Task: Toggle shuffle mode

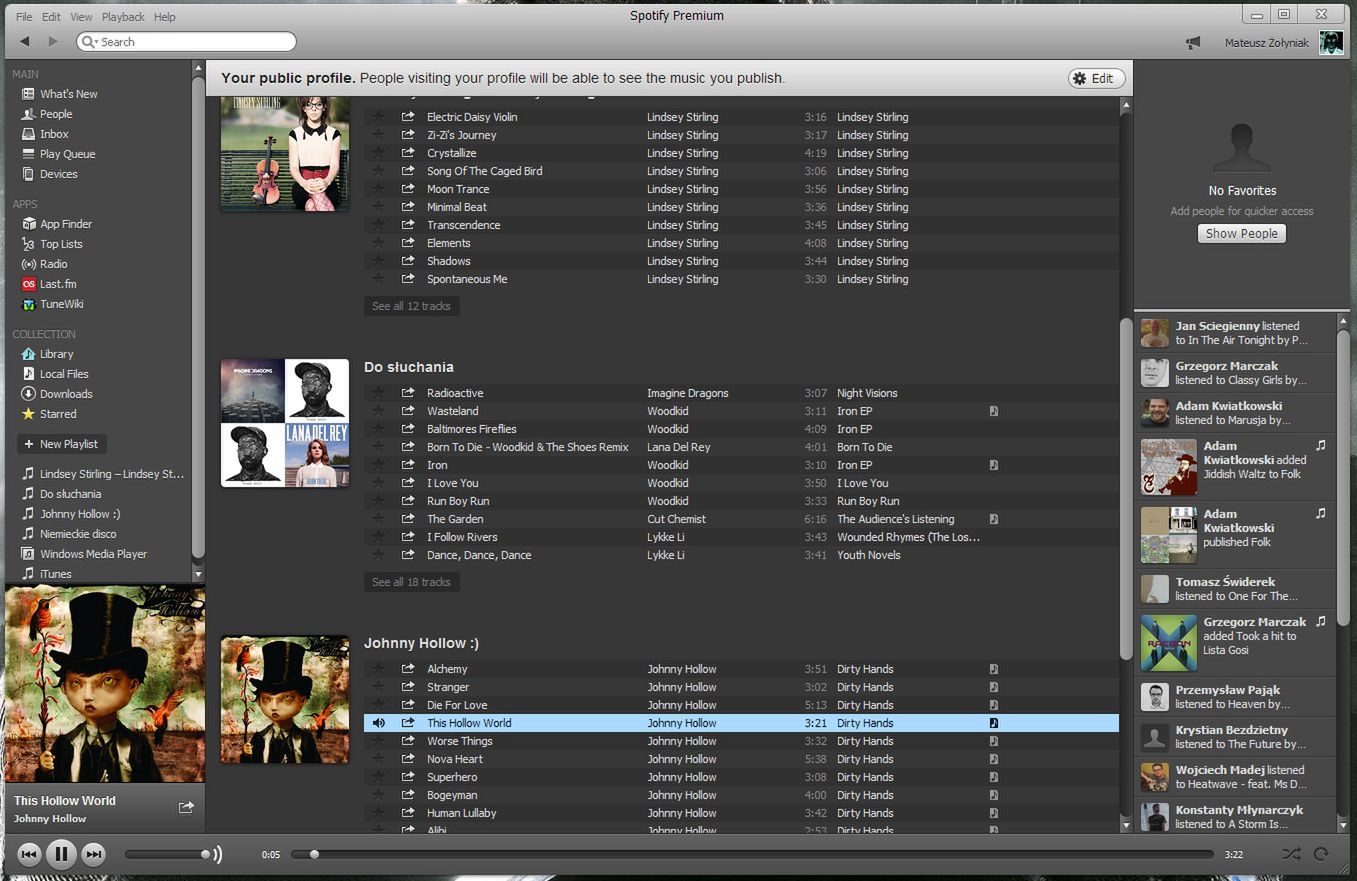Action: [1292, 854]
